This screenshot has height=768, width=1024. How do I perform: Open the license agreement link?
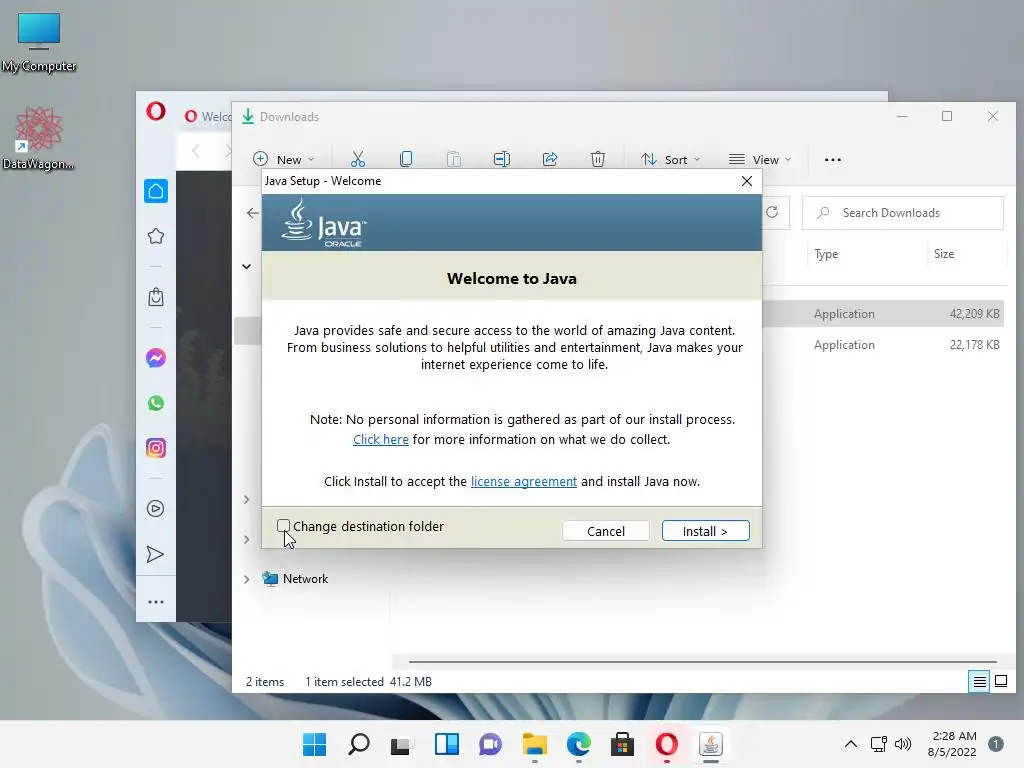[524, 481]
